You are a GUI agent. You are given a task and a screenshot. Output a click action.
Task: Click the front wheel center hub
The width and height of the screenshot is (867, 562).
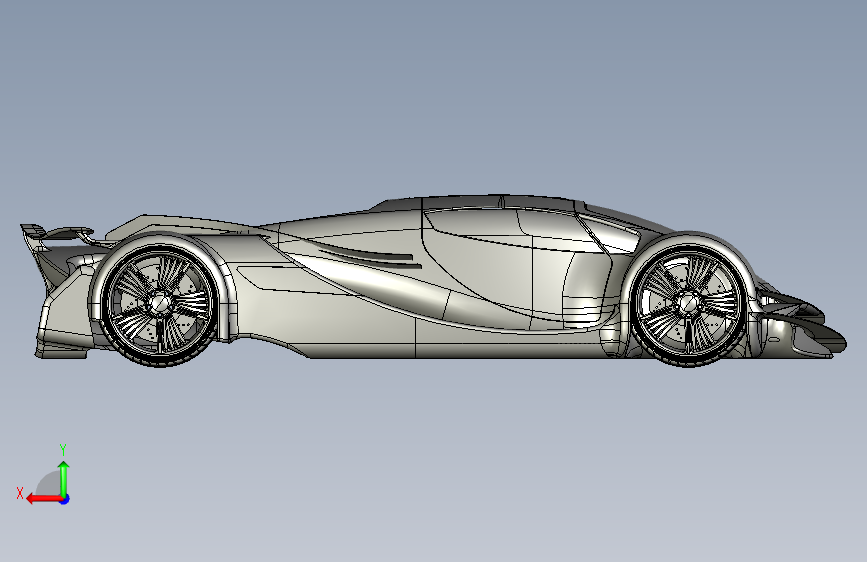tap(689, 303)
